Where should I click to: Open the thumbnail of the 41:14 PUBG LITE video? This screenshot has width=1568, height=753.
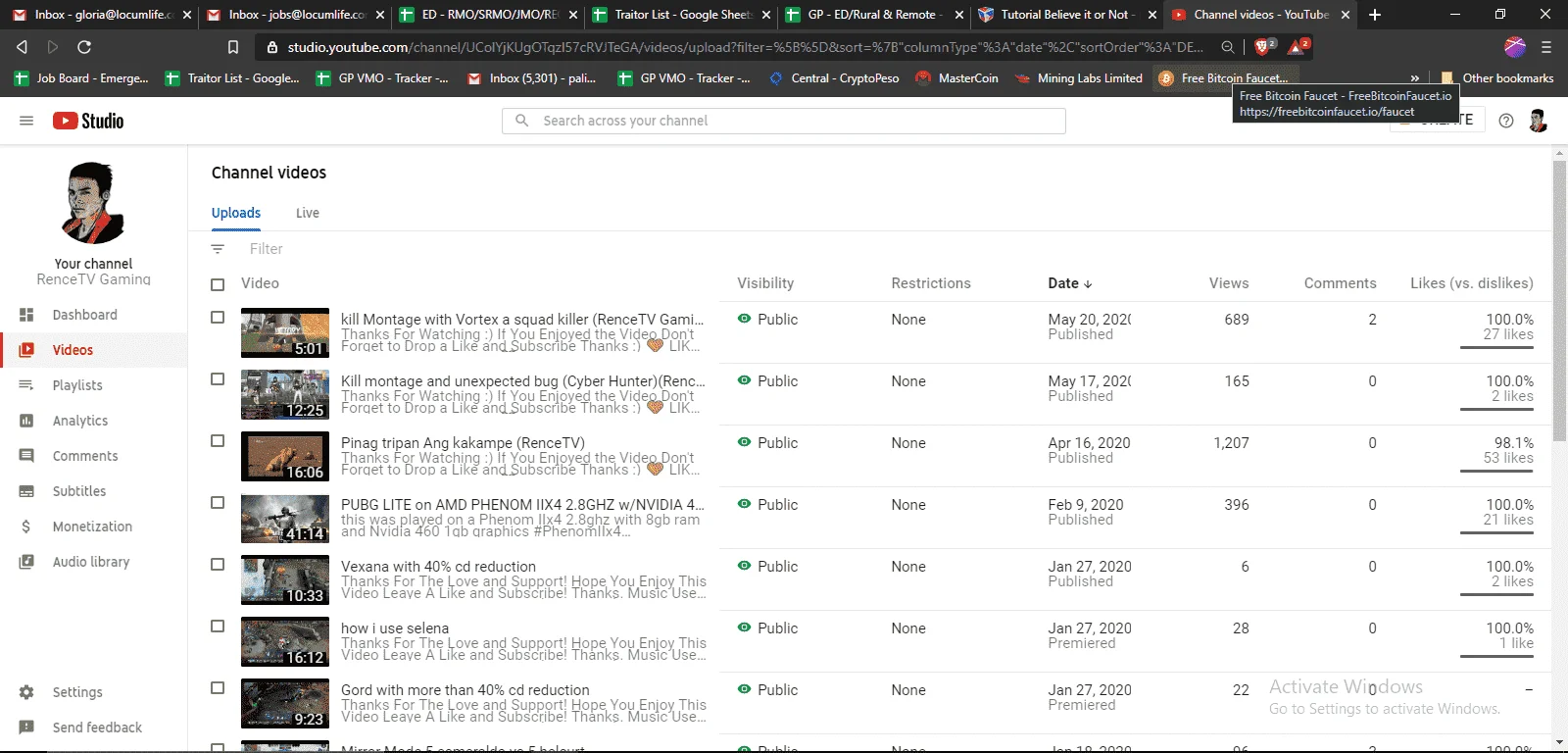285,519
